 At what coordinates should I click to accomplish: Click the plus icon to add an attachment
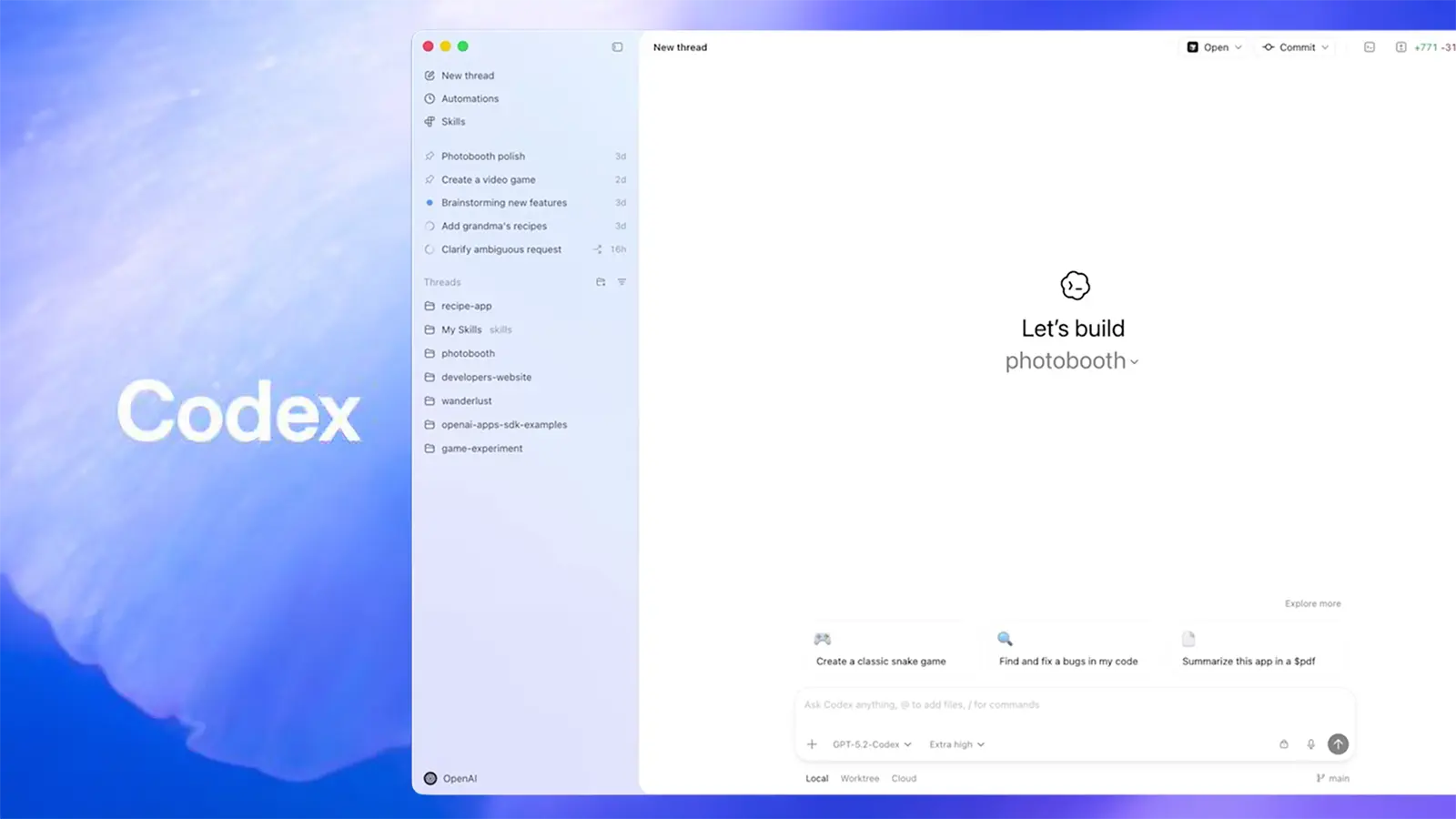pyautogui.click(x=812, y=743)
